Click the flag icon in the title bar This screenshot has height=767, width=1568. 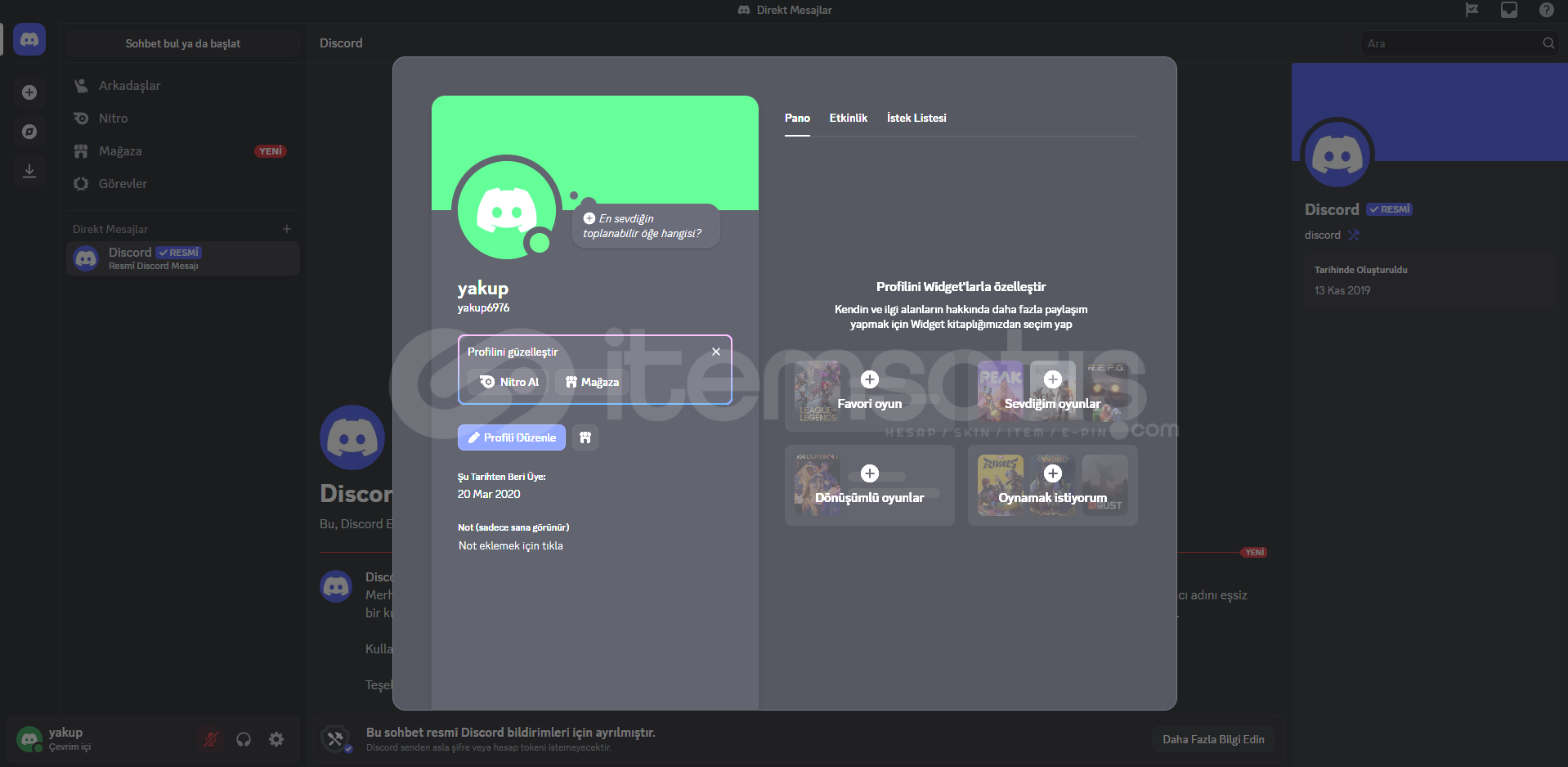(1472, 10)
